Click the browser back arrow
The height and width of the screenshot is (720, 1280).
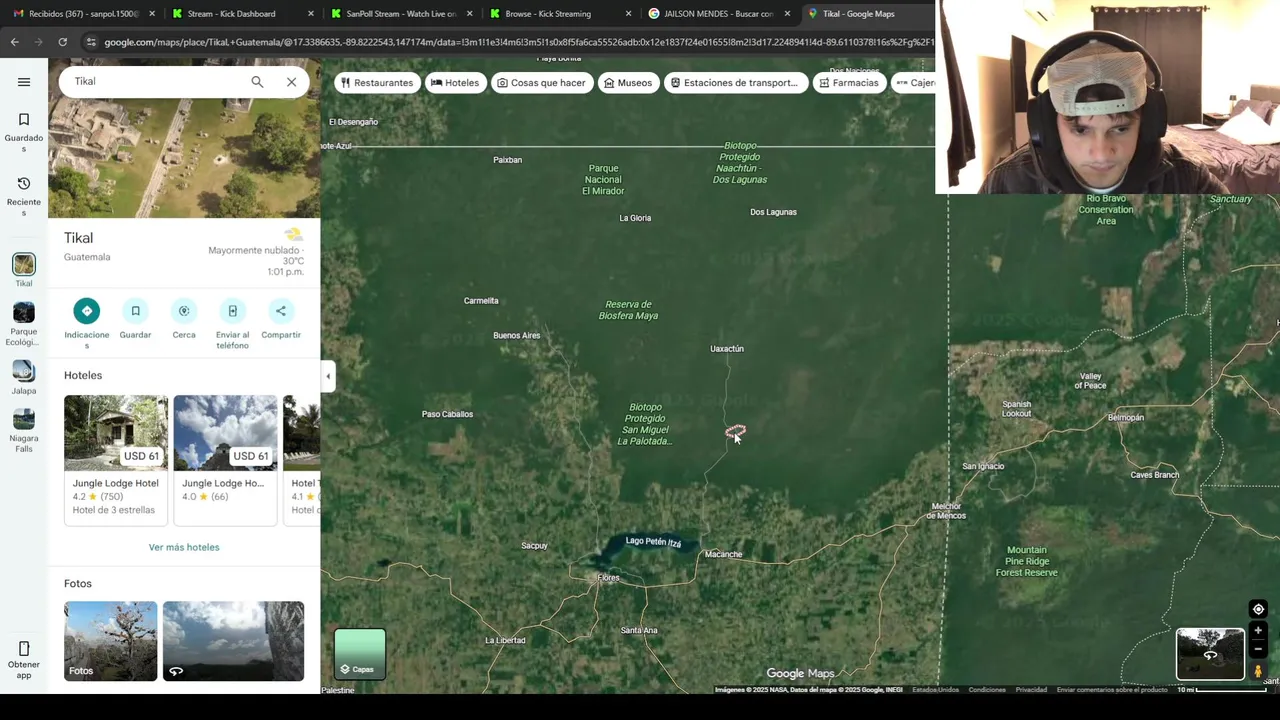tap(14, 42)
